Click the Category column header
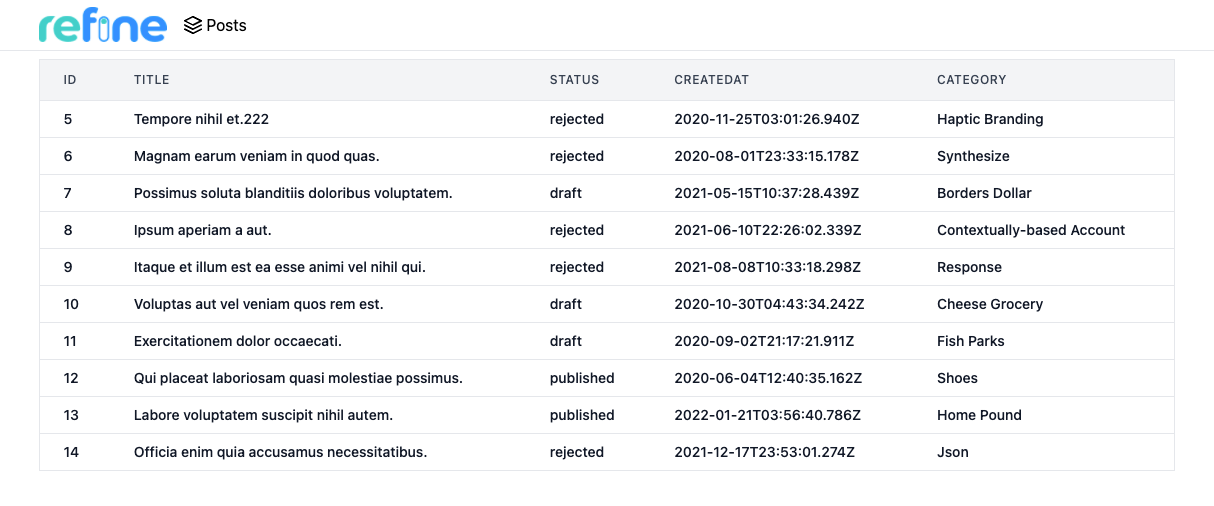 click(971, 80)
